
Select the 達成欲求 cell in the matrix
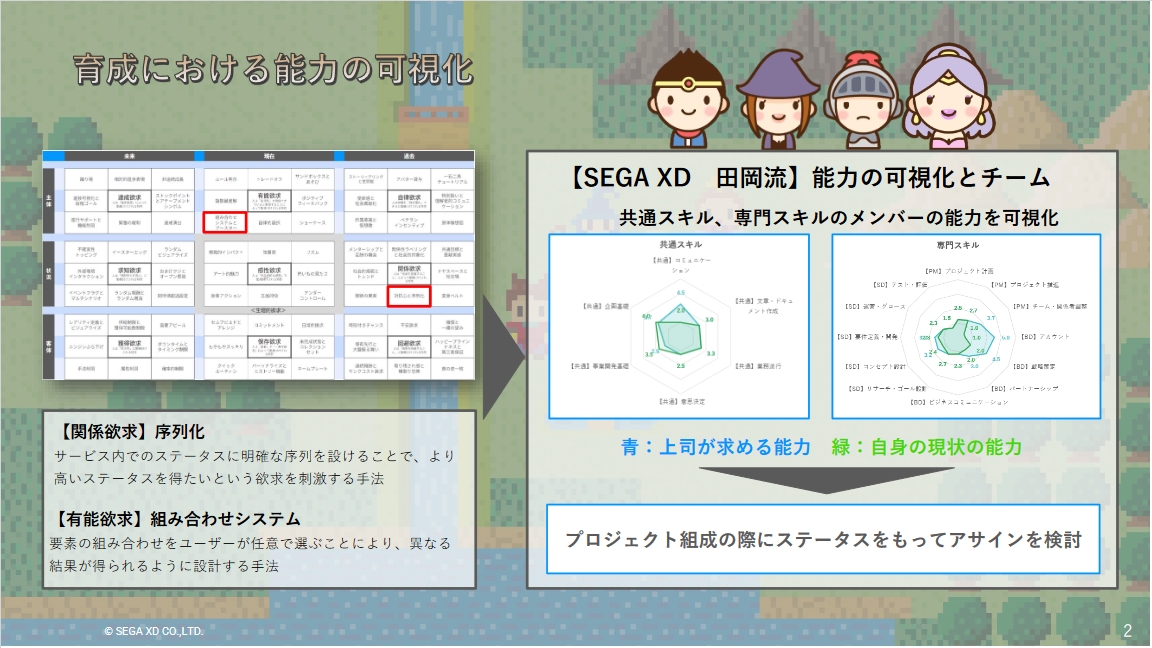click(129, 201)
